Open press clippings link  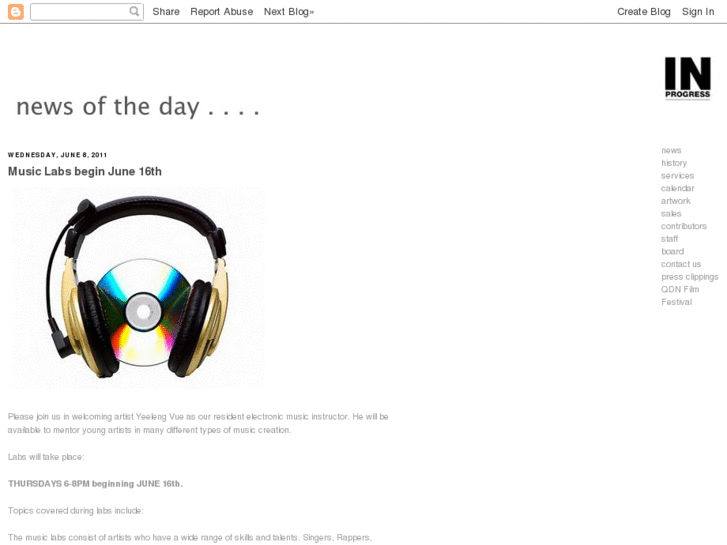point(689,277)
